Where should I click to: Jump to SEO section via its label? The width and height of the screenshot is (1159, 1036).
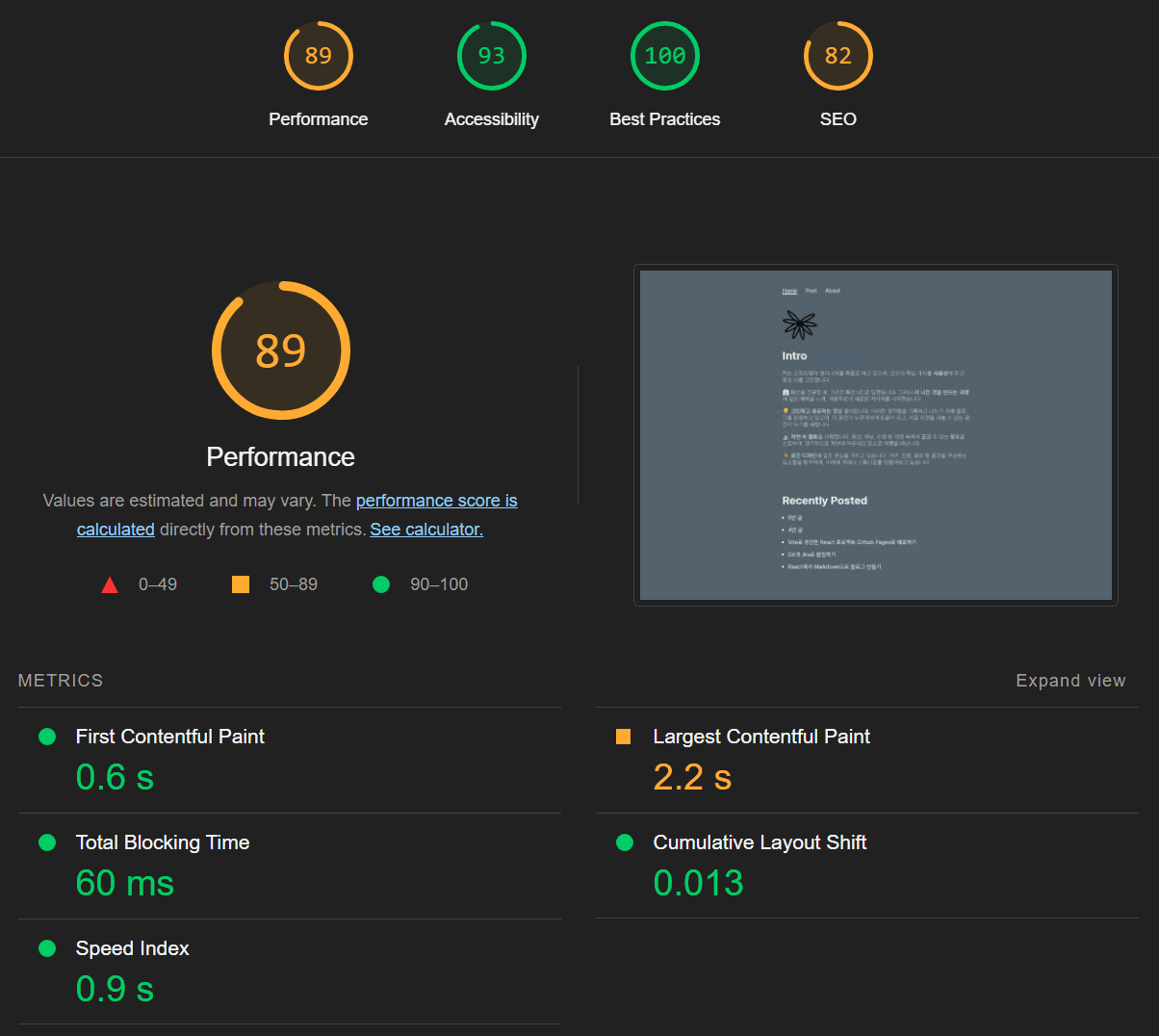point(837,119)
